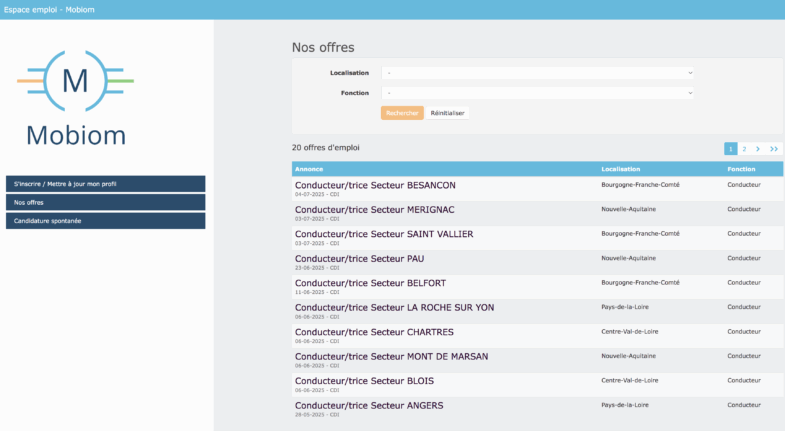Jump to last page double-arrow

point(774,149)
